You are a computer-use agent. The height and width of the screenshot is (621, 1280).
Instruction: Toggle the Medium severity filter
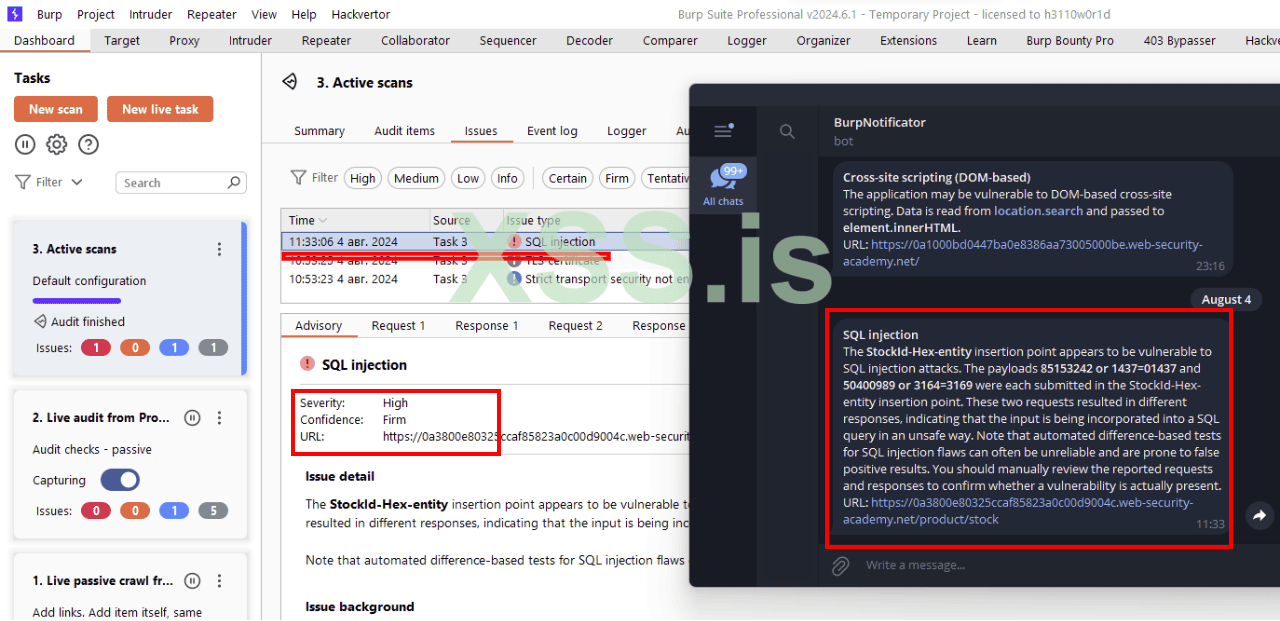click(x=416, y=178)
